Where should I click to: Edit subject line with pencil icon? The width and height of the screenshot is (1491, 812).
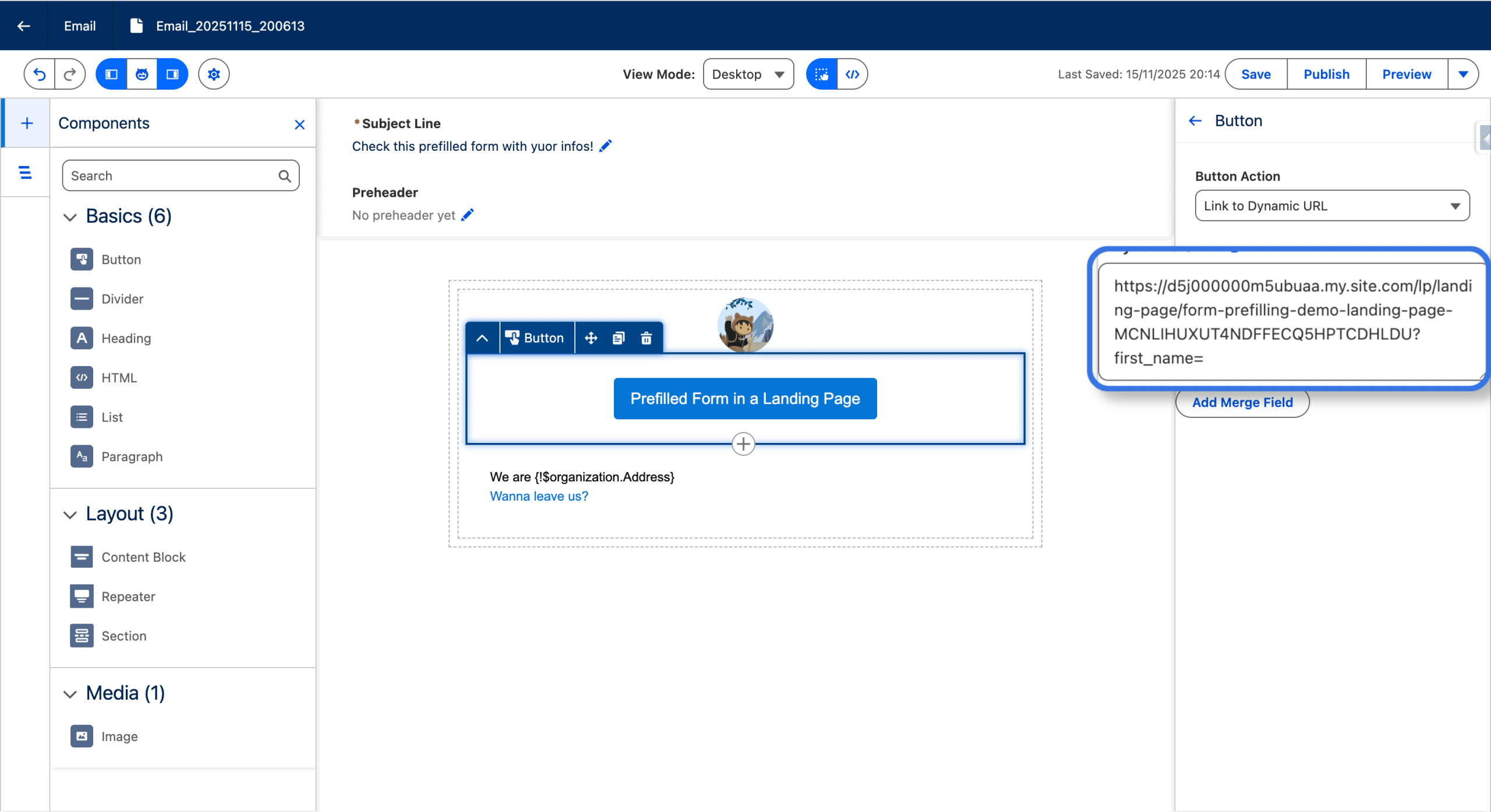click(606, 146)
